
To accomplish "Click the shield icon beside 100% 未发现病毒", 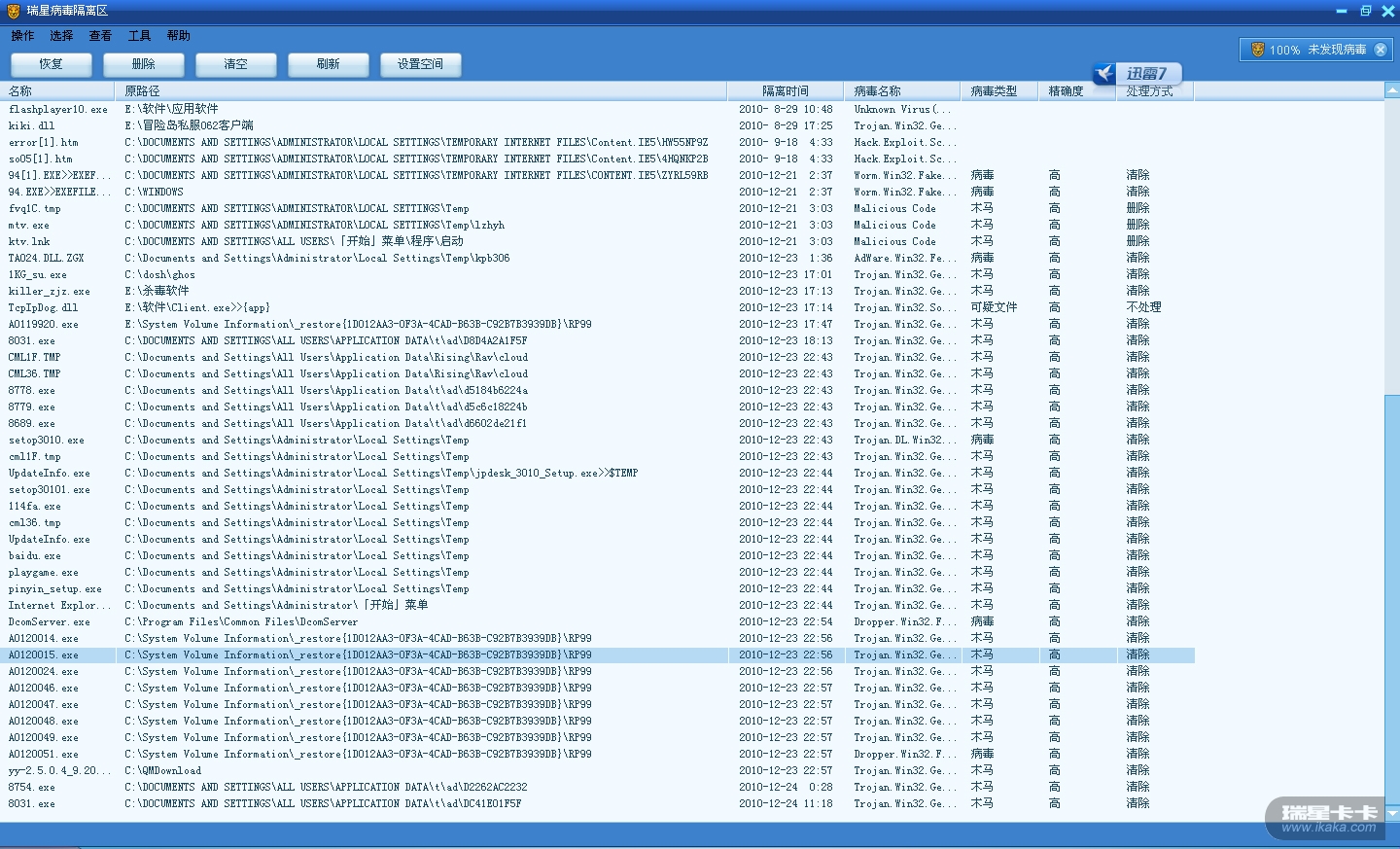I will click(1257, 50).
